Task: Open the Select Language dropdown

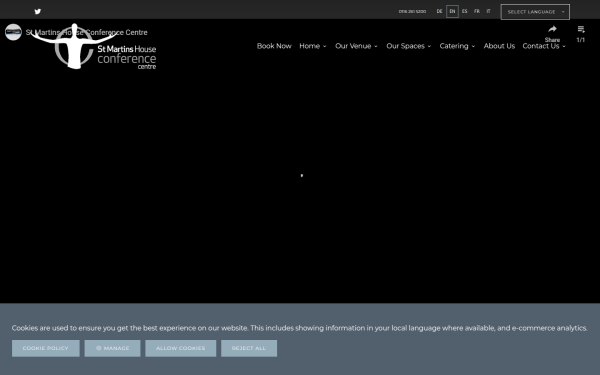Action: 535,12
